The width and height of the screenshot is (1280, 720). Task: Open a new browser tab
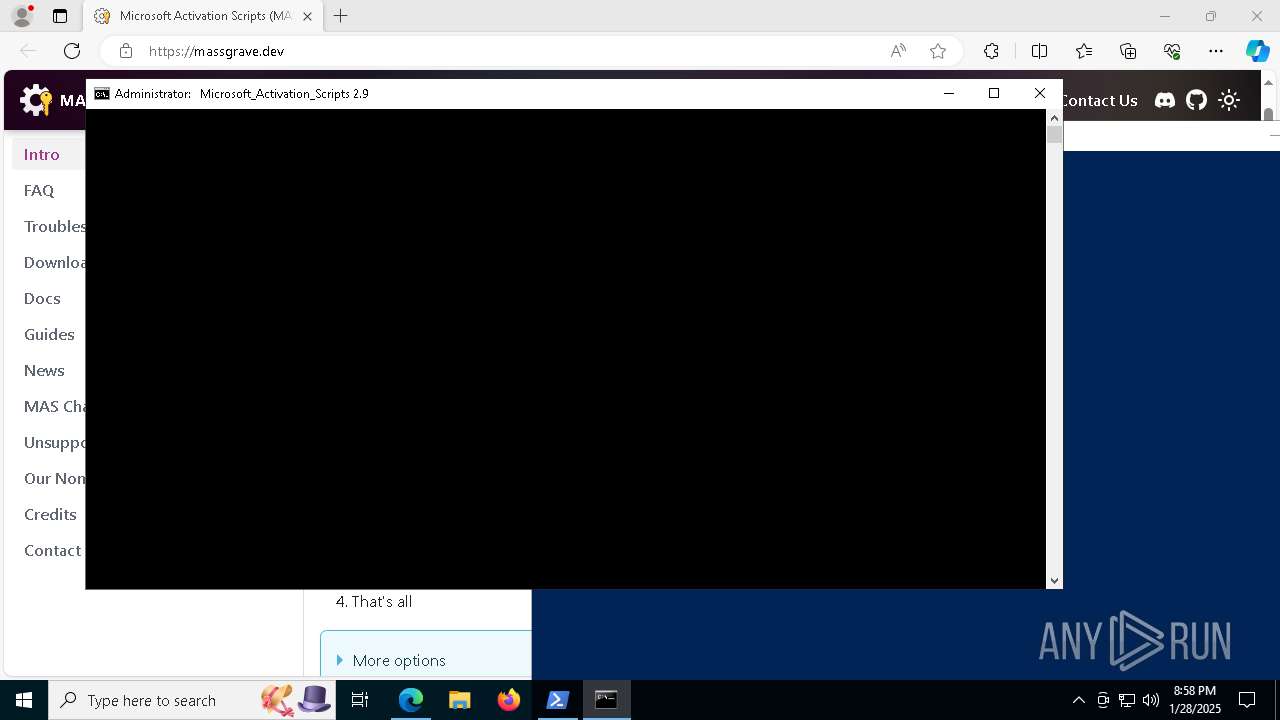coord(341,16)
